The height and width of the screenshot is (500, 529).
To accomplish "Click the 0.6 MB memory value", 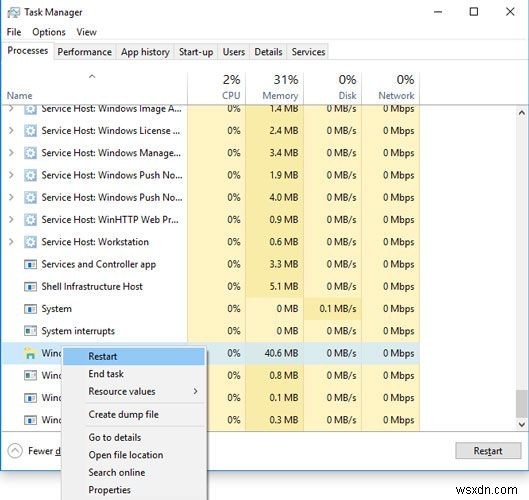I will [x=284, y=242].
